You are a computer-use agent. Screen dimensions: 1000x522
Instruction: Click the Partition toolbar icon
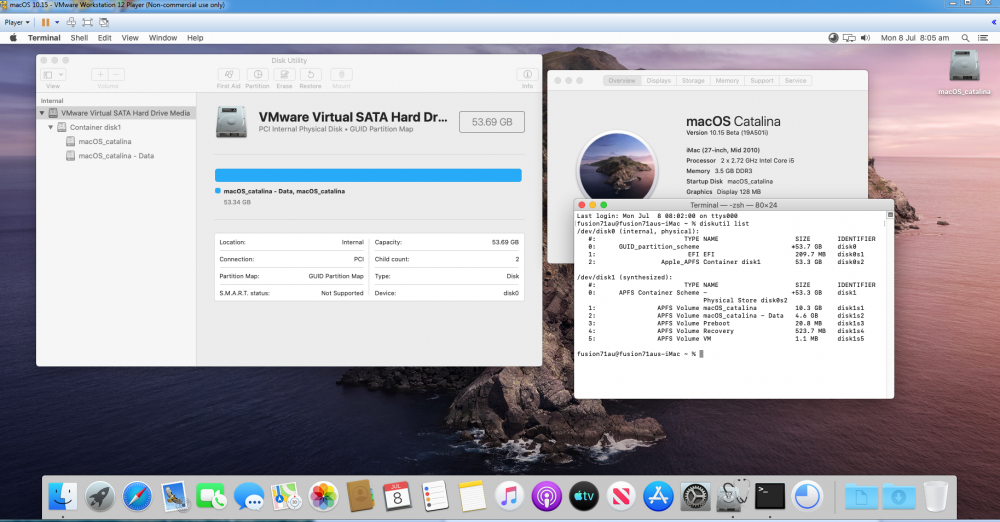(258, 75)
